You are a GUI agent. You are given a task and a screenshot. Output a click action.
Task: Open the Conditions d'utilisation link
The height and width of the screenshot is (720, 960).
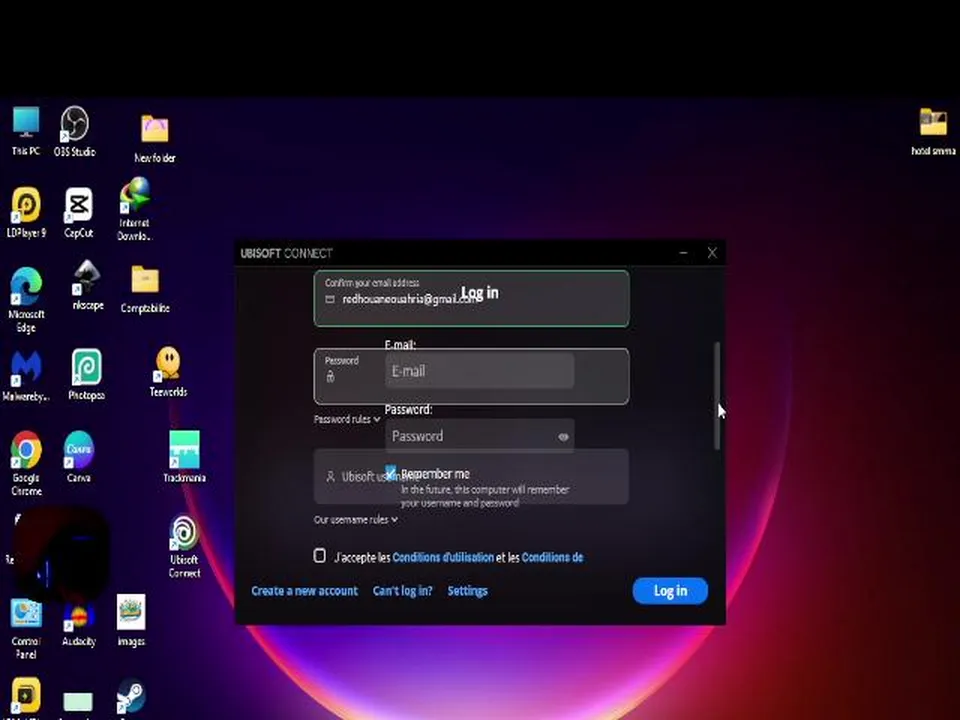pos(443,557)
